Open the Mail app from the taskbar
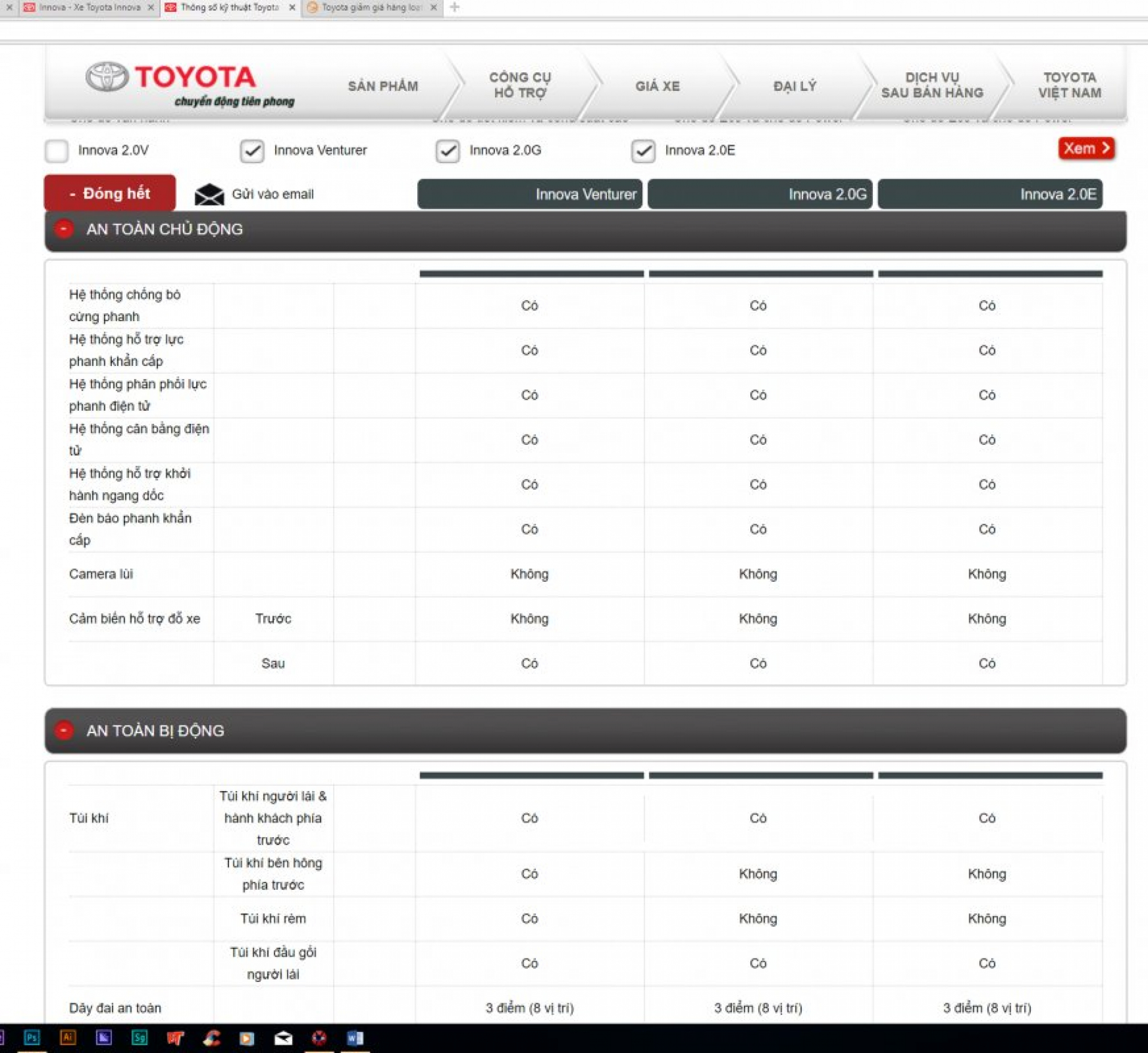The height and width of the screenshot is (1053, 1148). (x=283, y=1039)
